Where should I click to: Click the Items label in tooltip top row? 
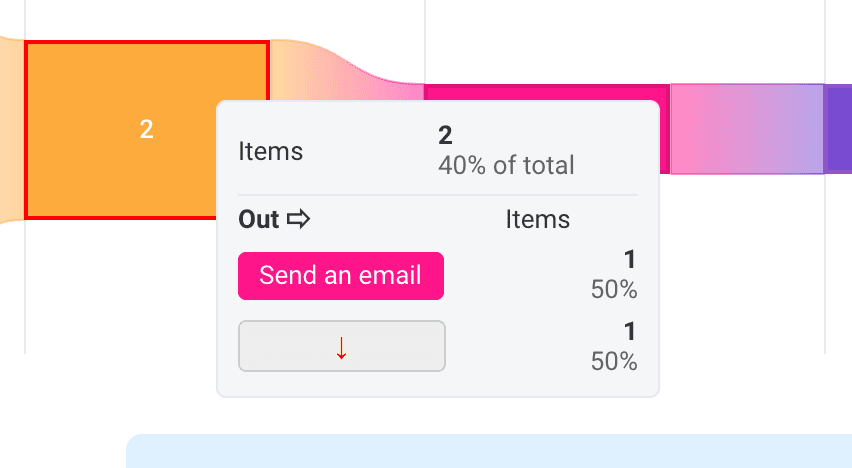tap(271, 151)
